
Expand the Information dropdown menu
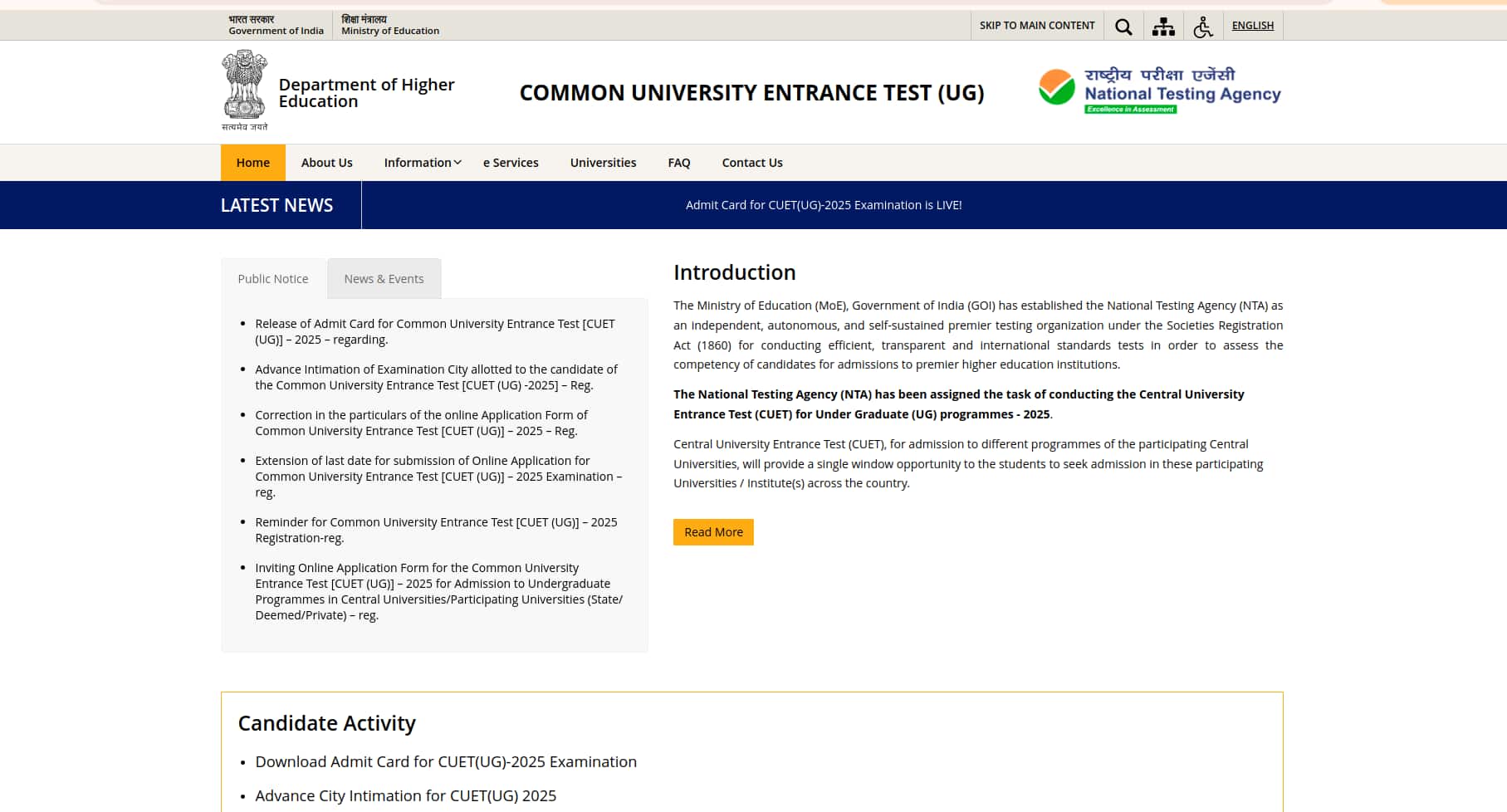pyautogui.click(x=422, y=163)
